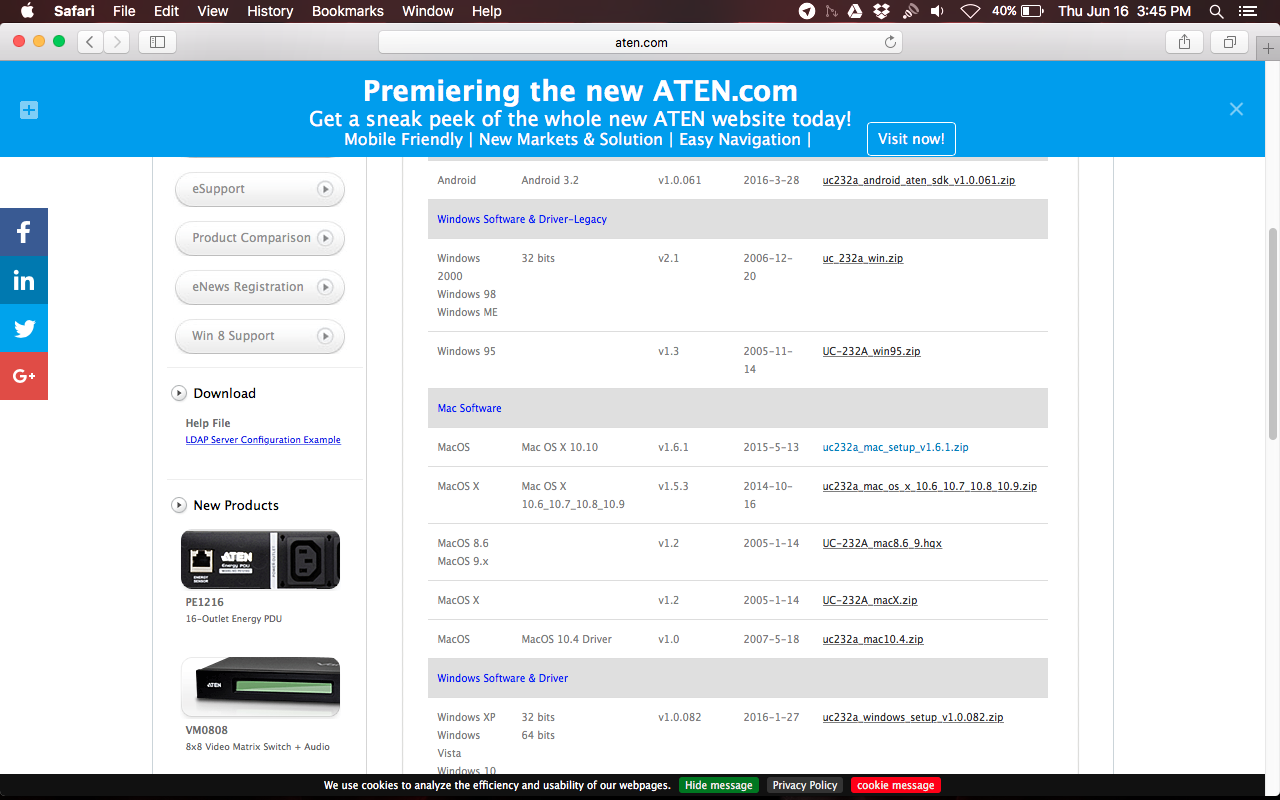The image size is (1280, 800).
Task: Select the "Mac OS X 10.10" table cell
Action: [559, 447]
